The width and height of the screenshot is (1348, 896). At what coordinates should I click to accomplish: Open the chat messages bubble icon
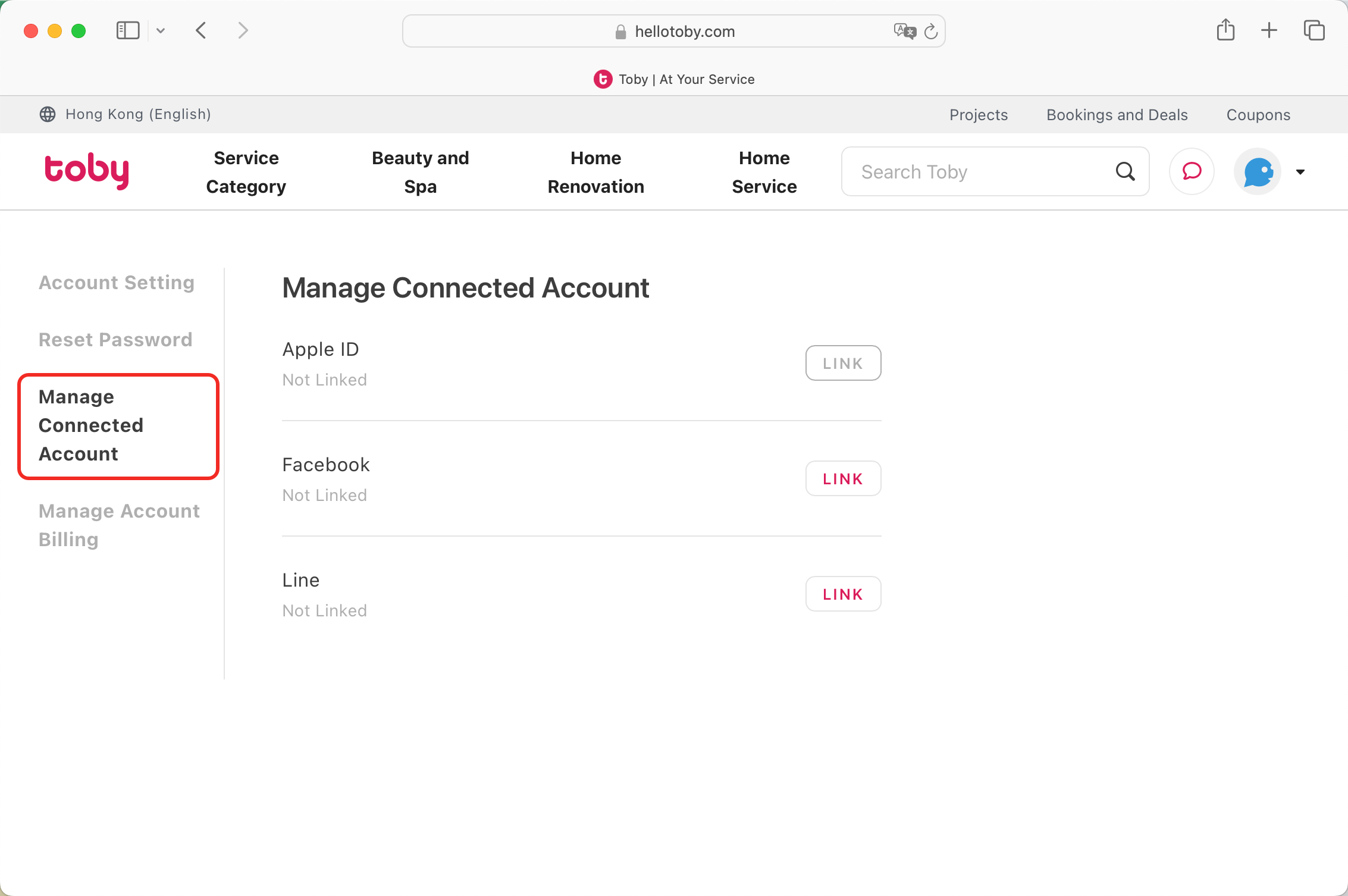click(1192, 171)
